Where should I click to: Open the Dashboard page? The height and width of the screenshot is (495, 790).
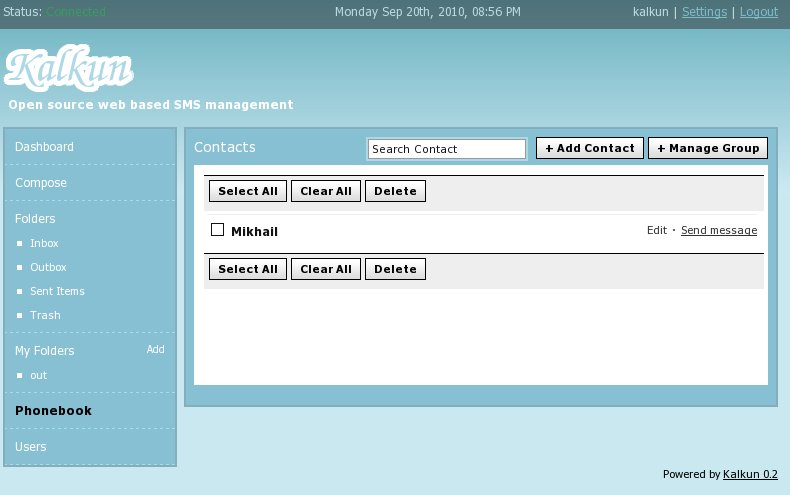tap(44, 147)
